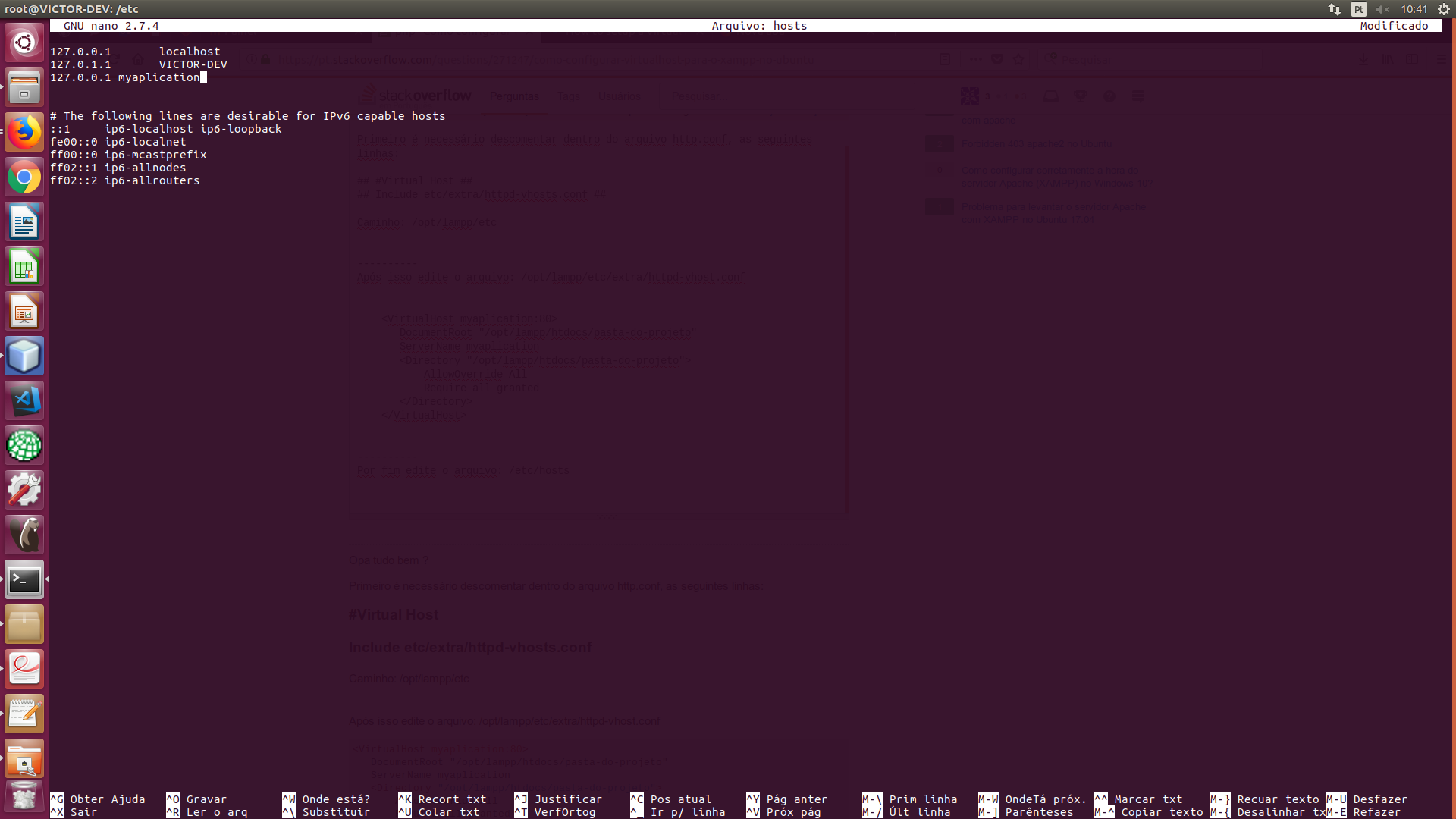Click ^J Justificar shortcut label
Screen dimensions: 1456x819
[558, 799]
